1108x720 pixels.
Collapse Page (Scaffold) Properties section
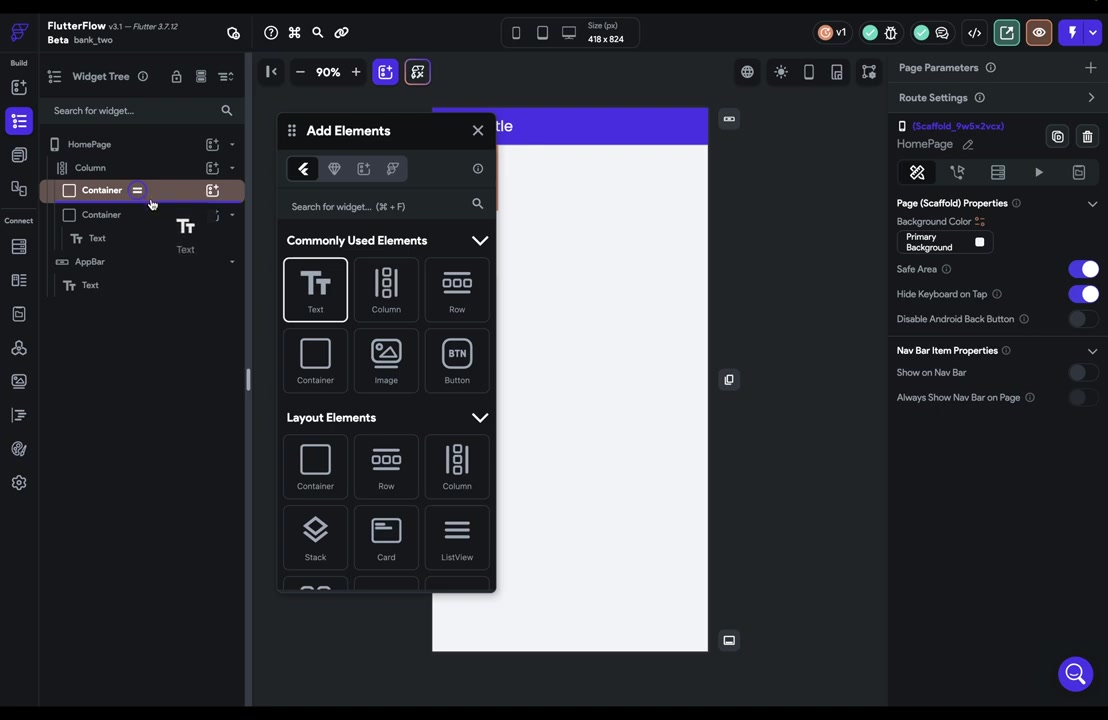(1092, 203)
